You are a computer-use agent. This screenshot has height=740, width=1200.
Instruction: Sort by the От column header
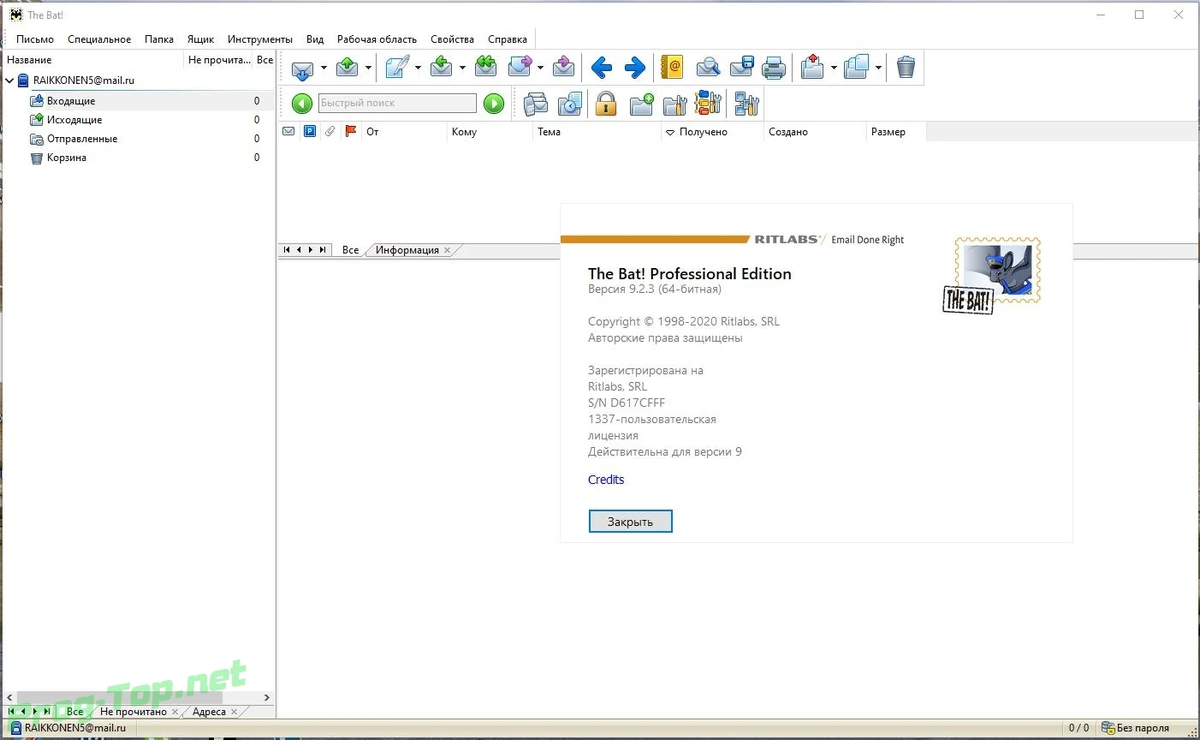403,132
